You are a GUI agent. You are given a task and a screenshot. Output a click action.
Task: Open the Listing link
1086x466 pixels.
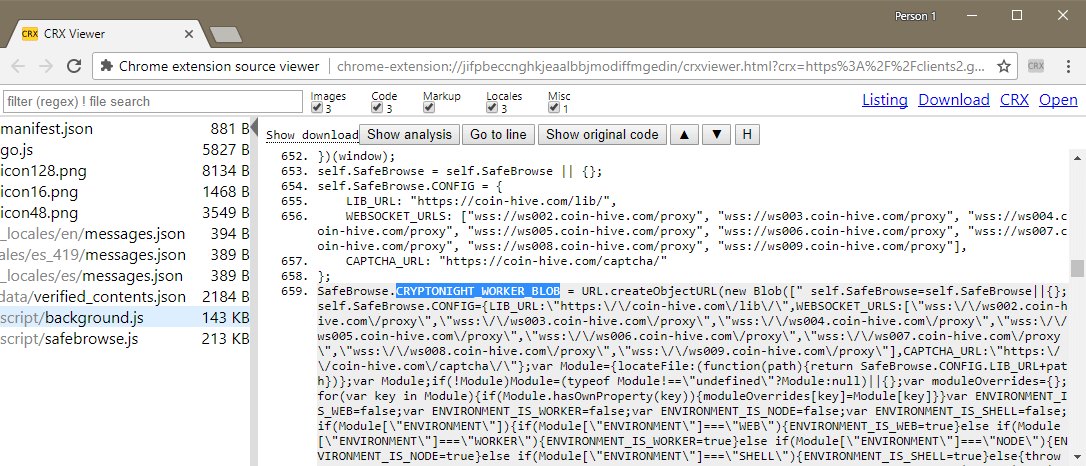884,100
